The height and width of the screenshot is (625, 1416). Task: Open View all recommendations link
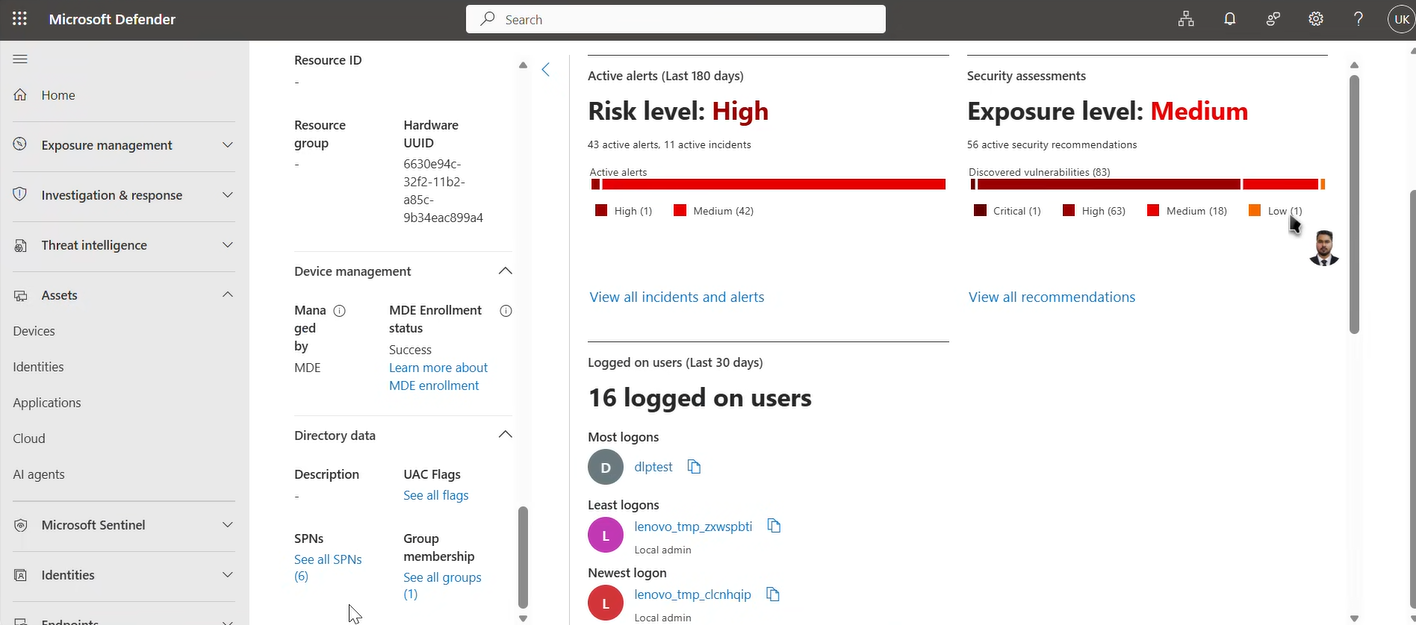[x=1051, y=296]
